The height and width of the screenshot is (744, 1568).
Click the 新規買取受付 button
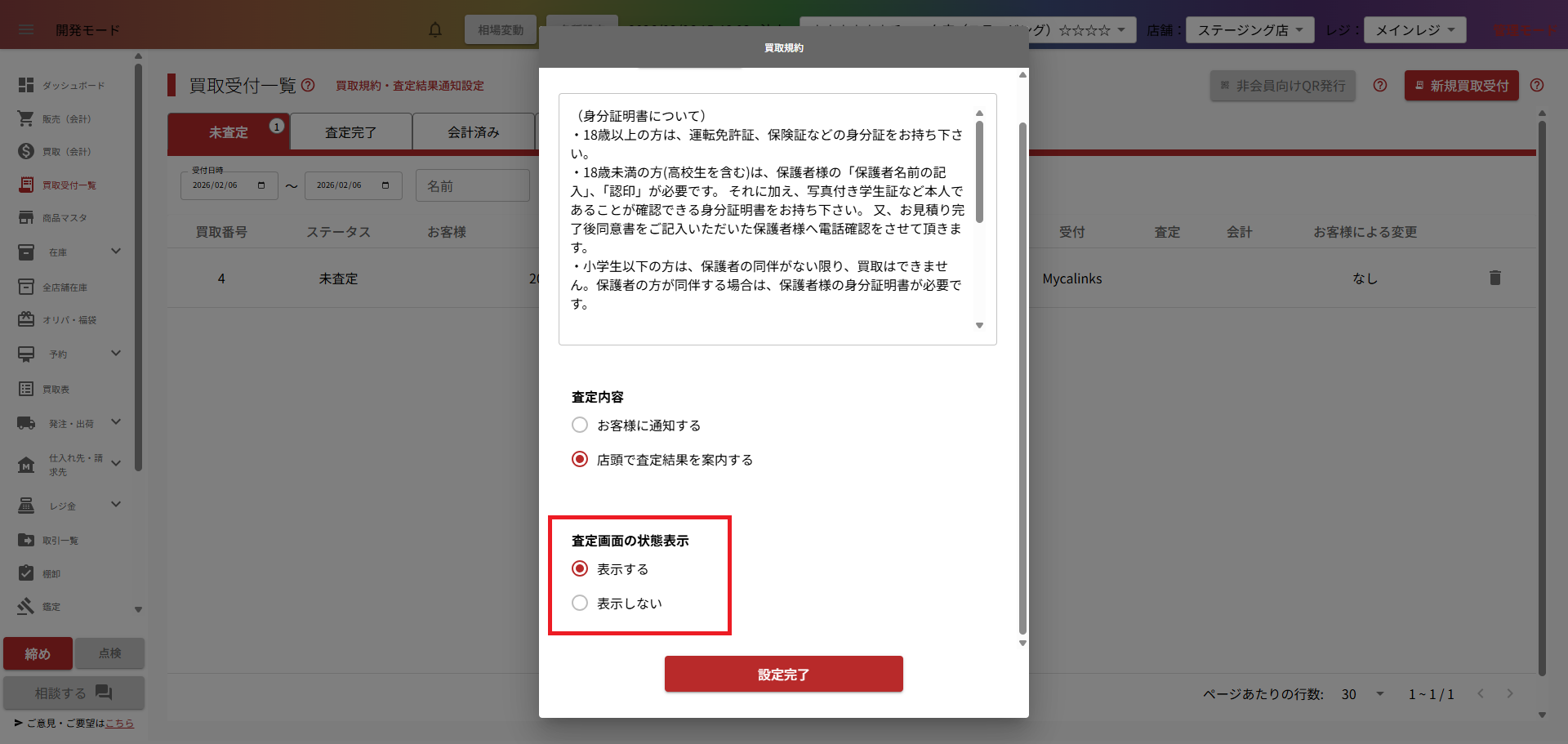click(1461, 86)
